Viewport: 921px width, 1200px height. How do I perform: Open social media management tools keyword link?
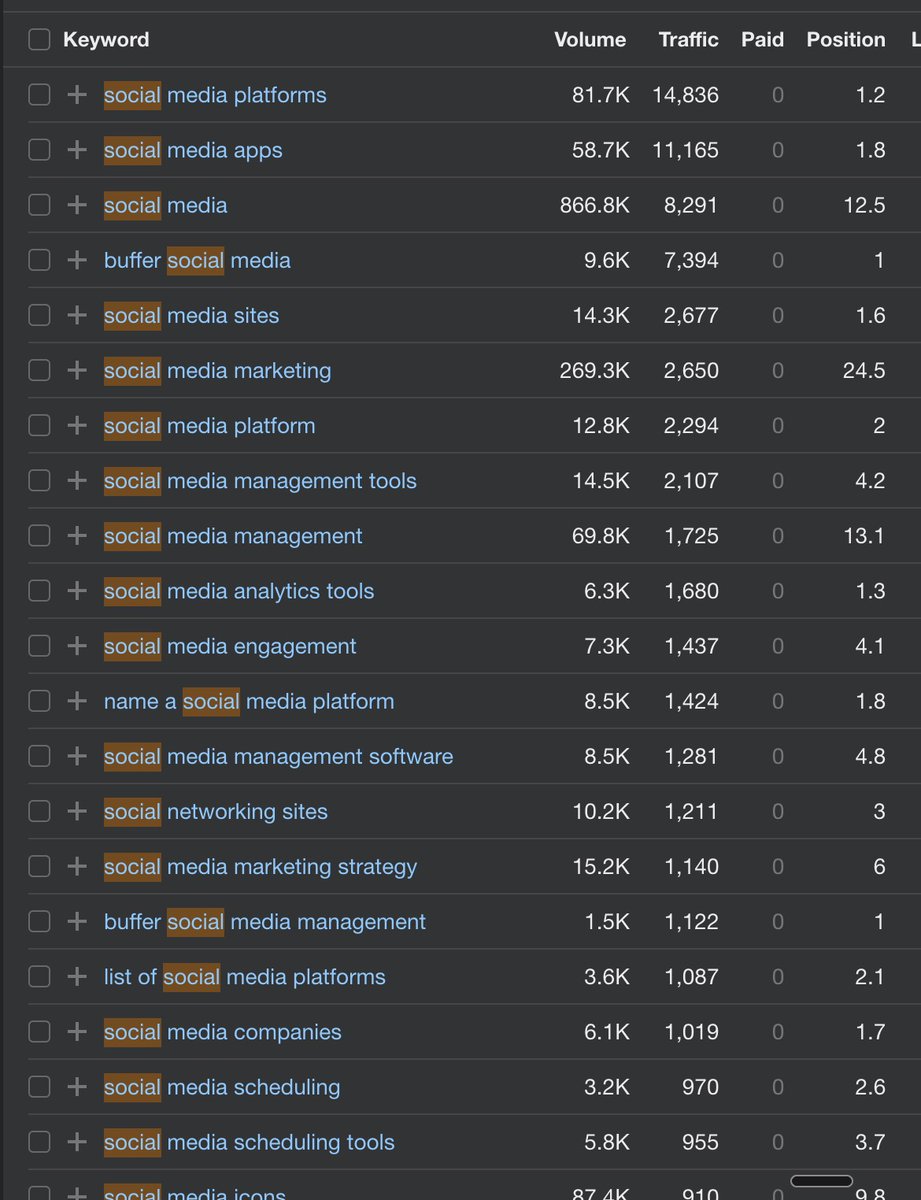pyautogui.click(x=260, y=481)
